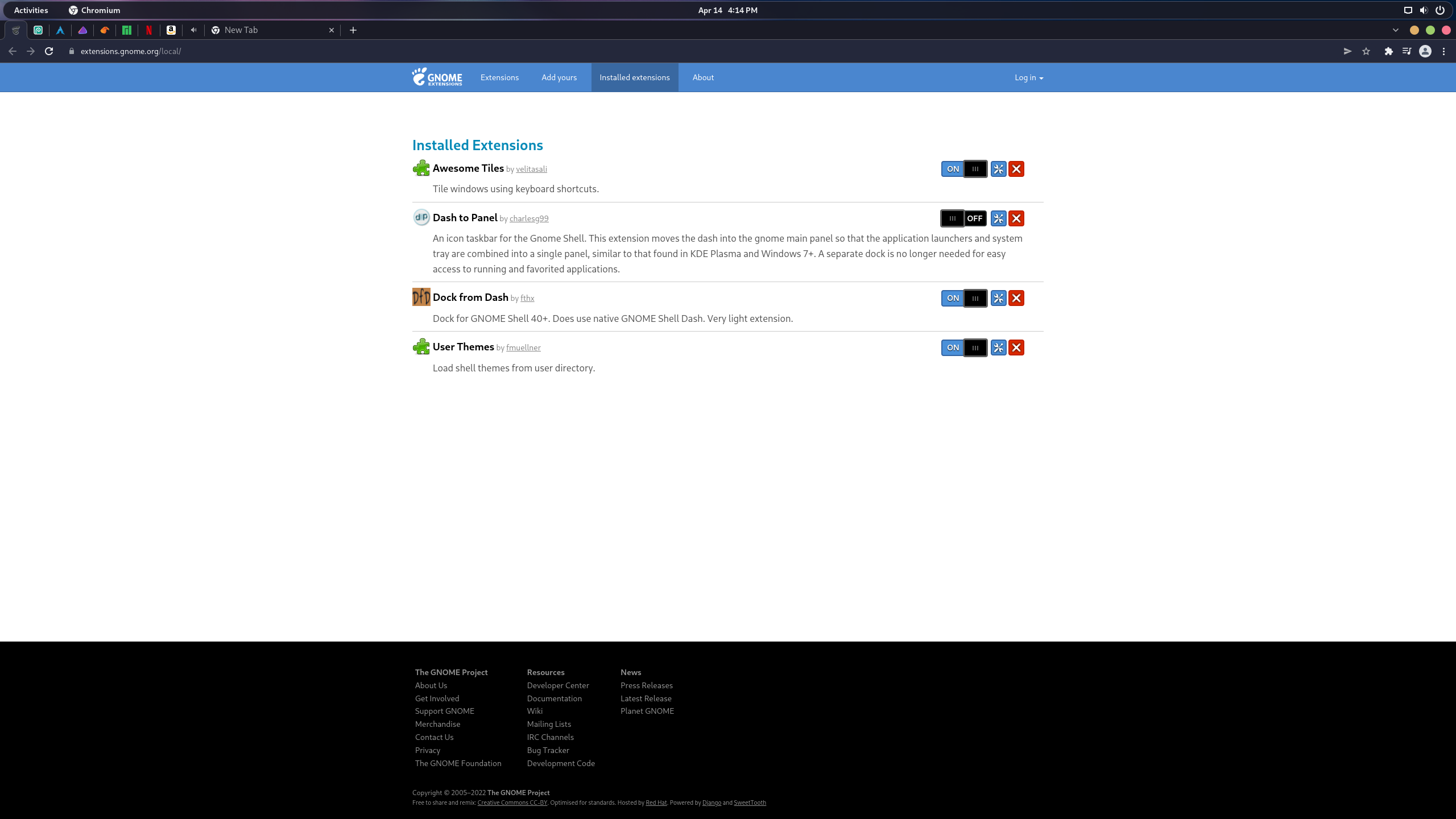
Task: Uninstall Awesome Tiles with the red X
Action: [x=1016, y=169]
